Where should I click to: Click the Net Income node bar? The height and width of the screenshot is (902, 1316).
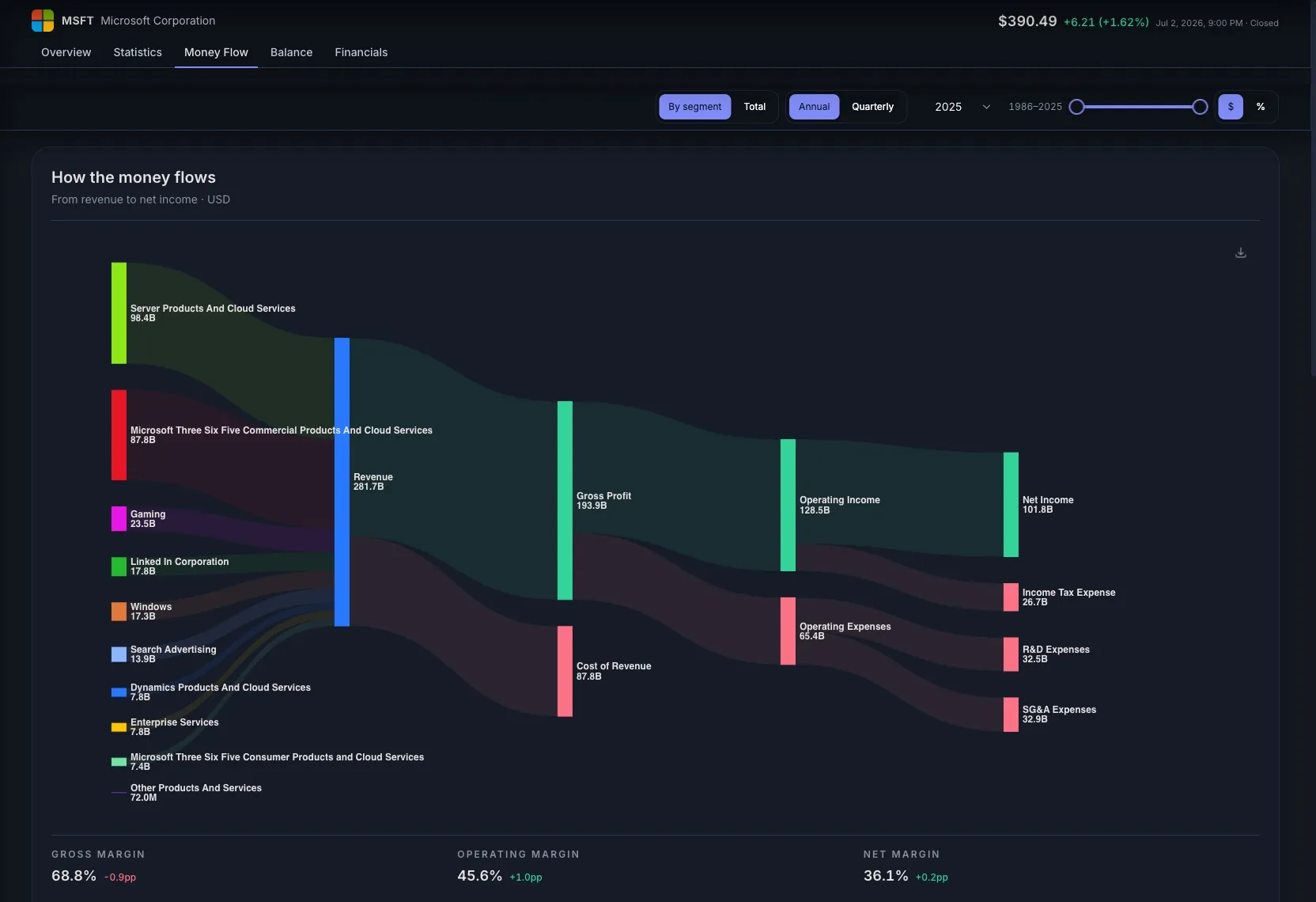[1011, 505]
